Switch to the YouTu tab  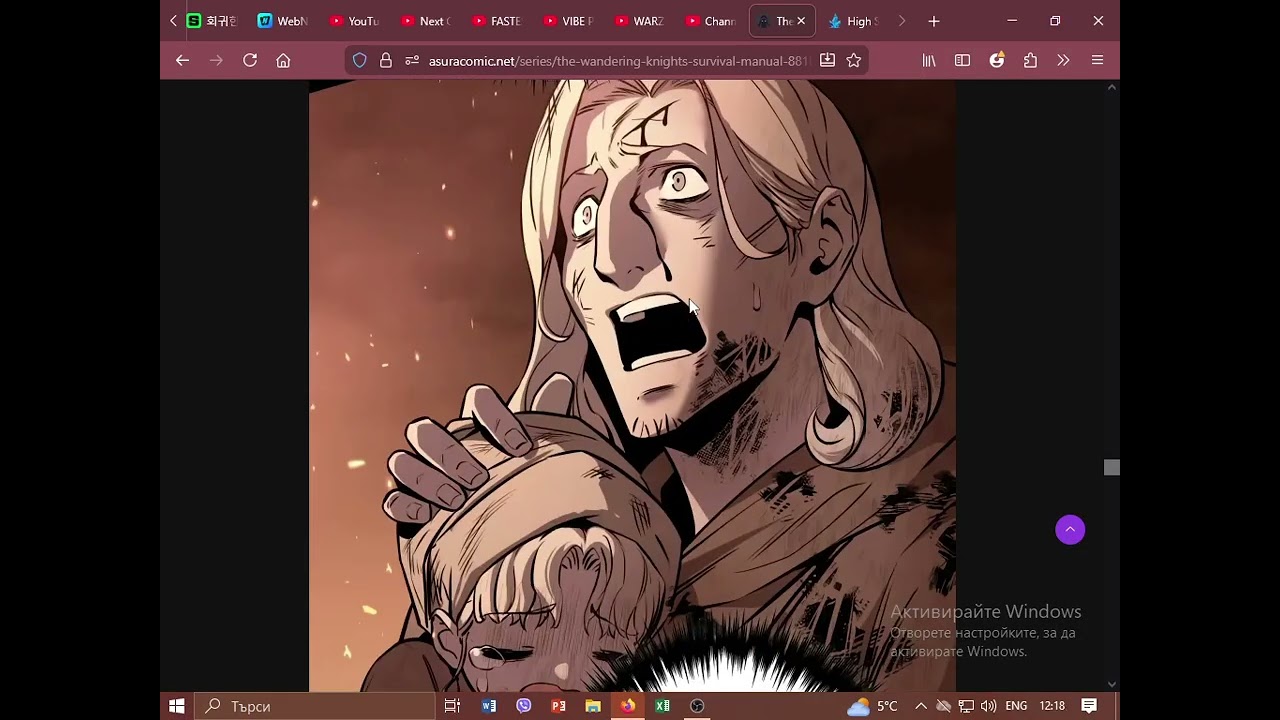[x=354, y=21]
